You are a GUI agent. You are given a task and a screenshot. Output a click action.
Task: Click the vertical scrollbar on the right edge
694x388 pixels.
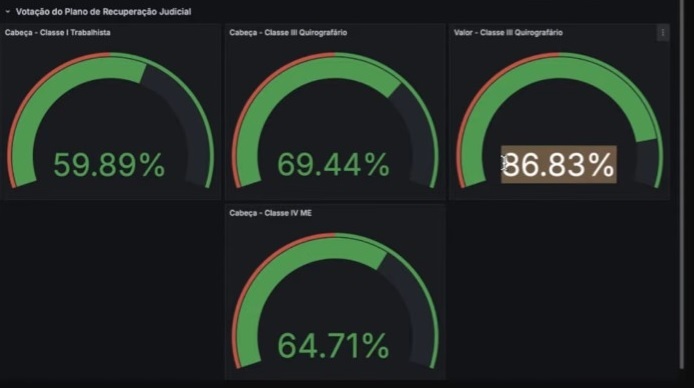click(x=682, y=184)
